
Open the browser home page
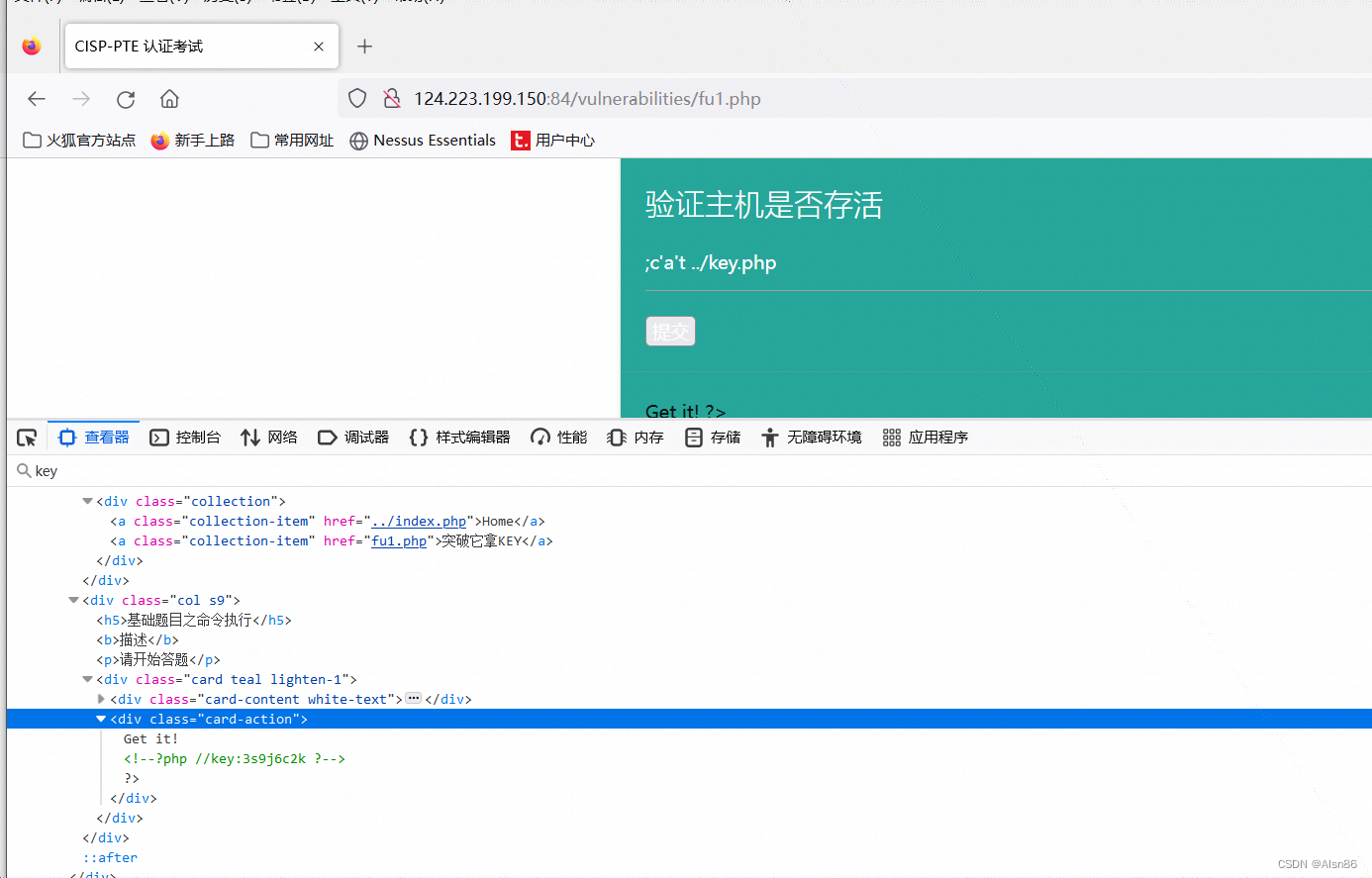point(169,99)
